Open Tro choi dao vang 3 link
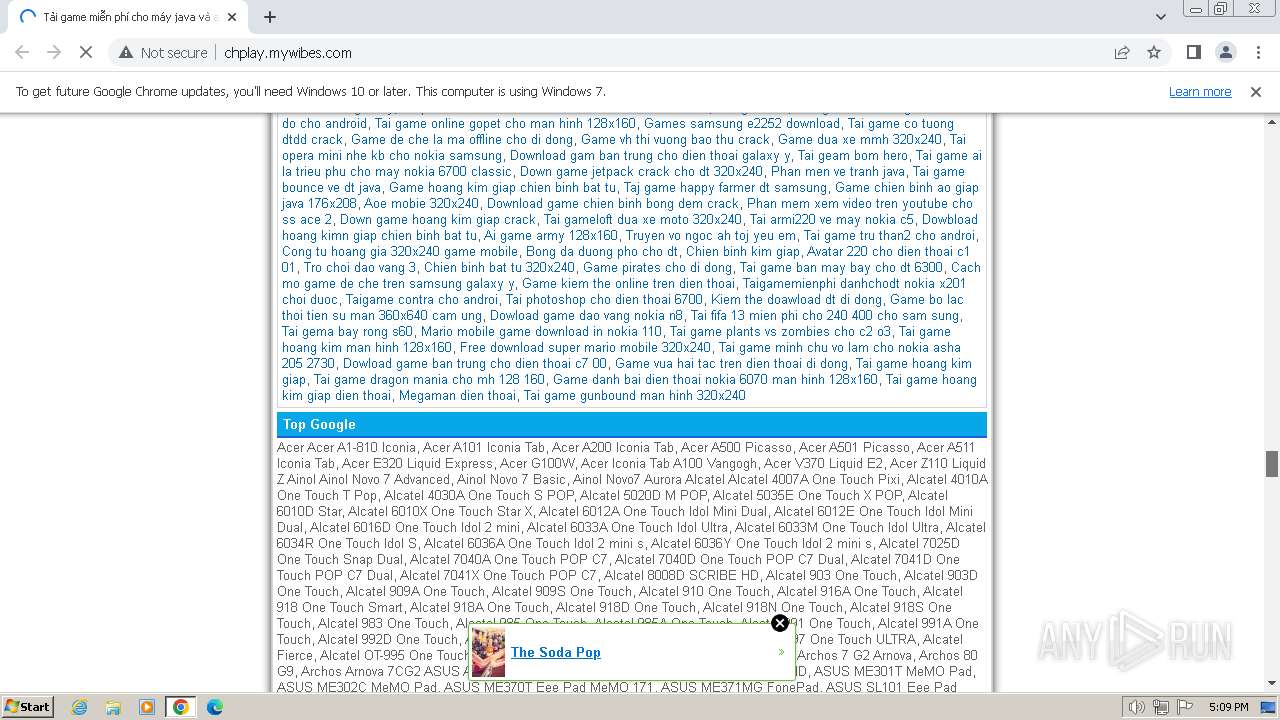Screen dimensions: 1280x720 click(360, 267)
